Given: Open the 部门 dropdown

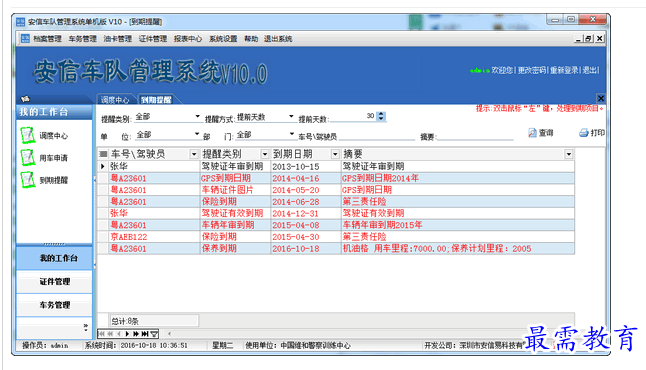Looking at the screenshot, I should click(x=291, y=134).
